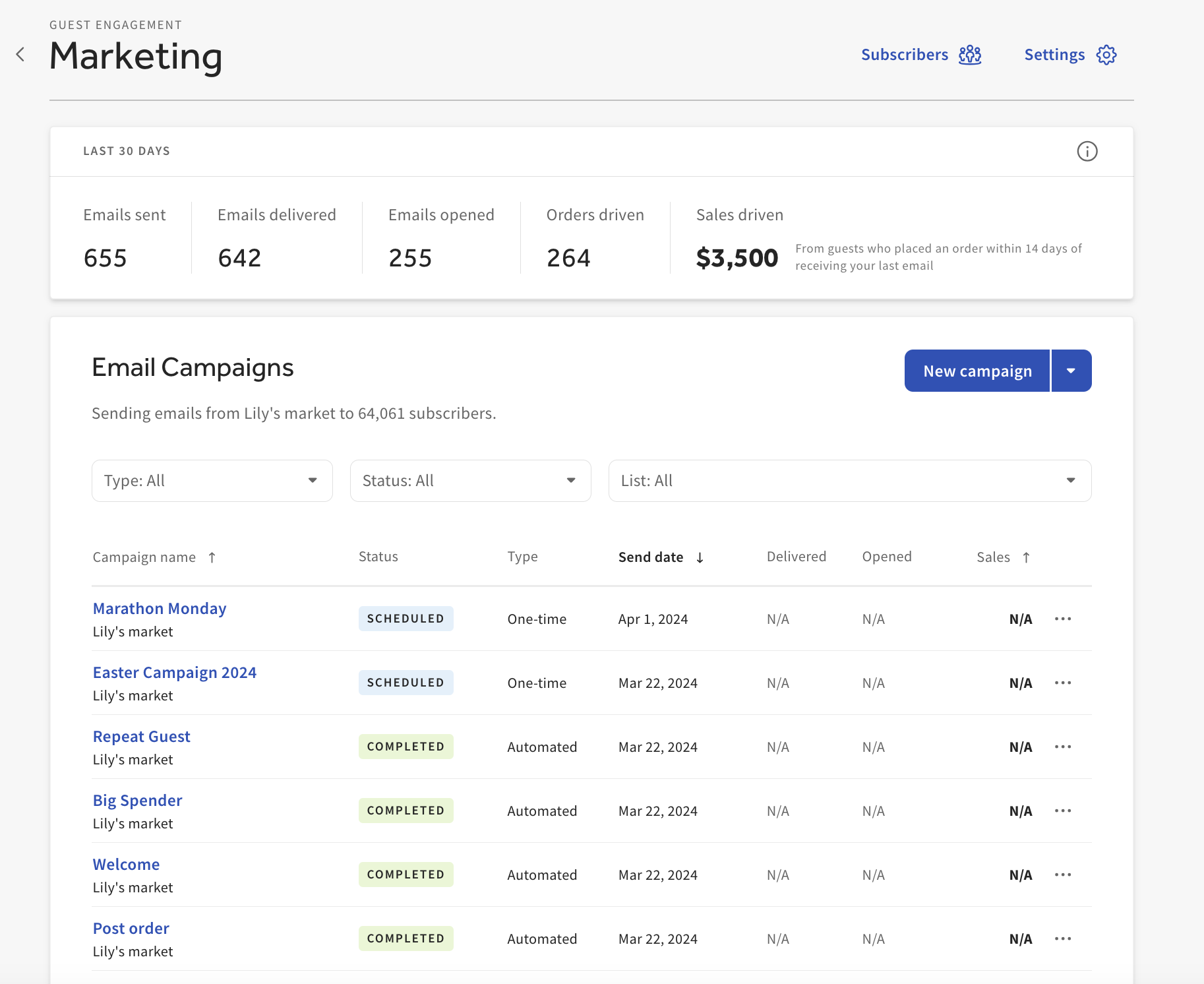Toggle Sales column sorting
This screenshot has width=1204, height=984.
1027,557
